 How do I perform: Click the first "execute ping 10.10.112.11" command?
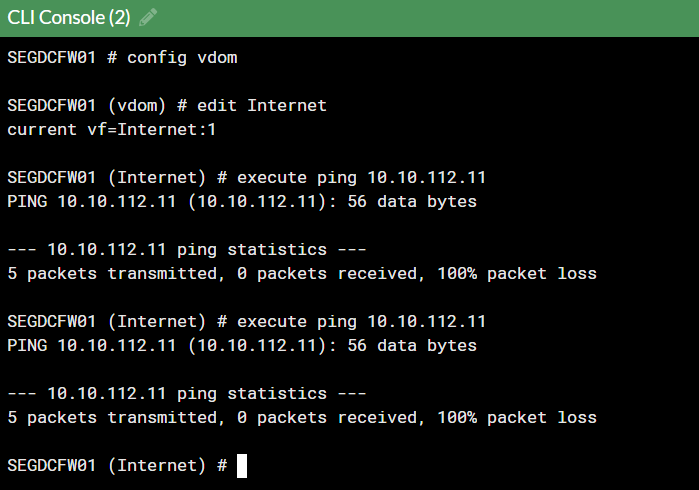pyautogui.click(x=361, y=178)
